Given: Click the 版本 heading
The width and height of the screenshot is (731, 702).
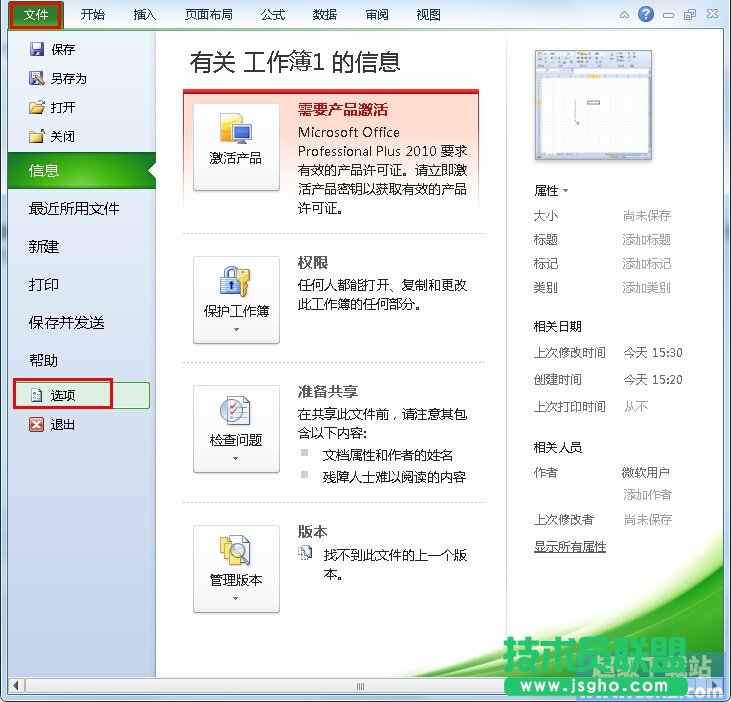Looking at the screenshot, I should [313, 531].
